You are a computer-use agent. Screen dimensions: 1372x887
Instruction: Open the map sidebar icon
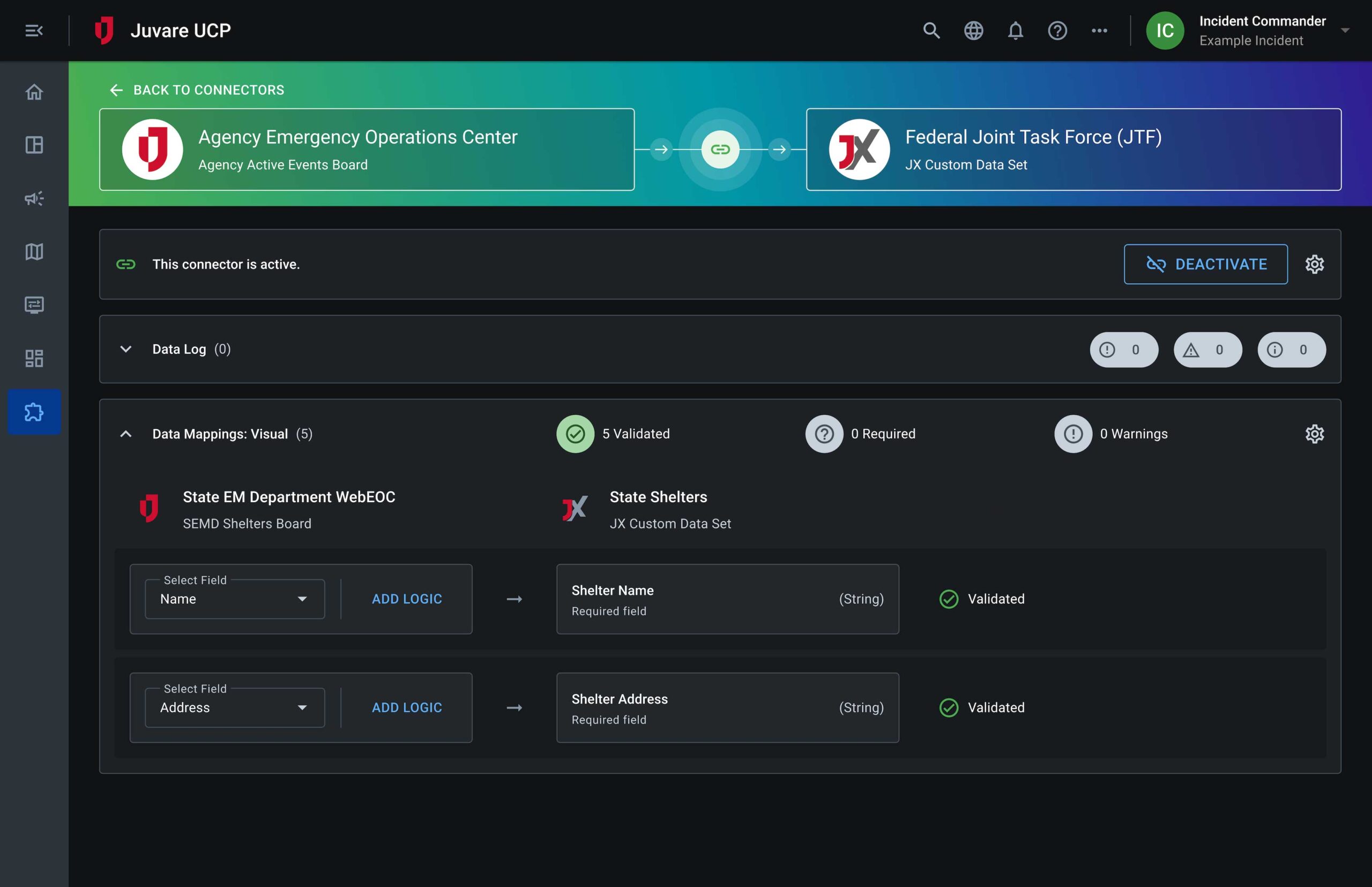[34, 252]
